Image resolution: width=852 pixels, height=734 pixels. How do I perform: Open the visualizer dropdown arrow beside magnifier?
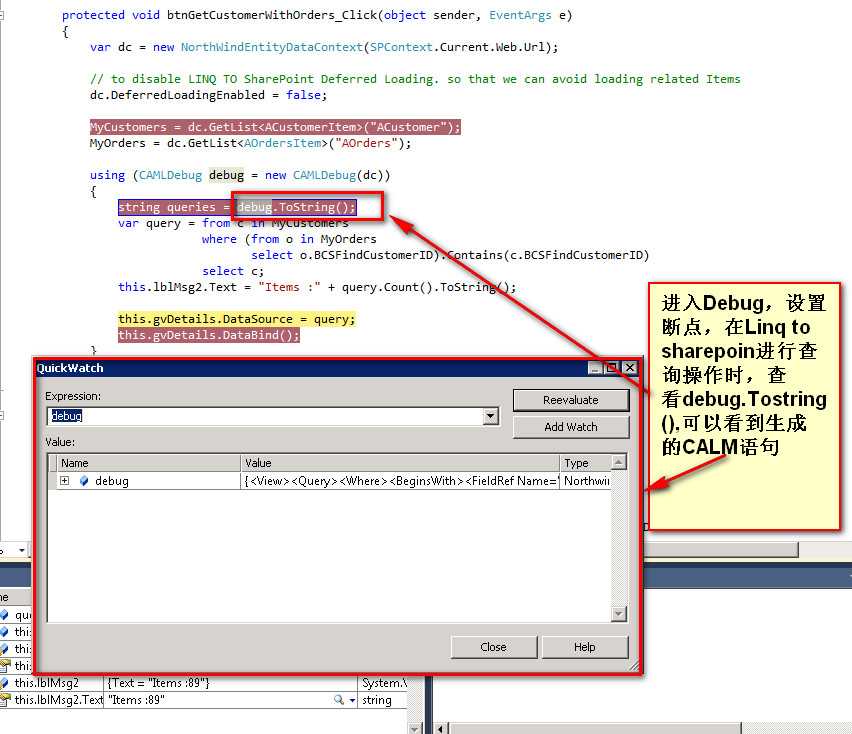[352, 700]
